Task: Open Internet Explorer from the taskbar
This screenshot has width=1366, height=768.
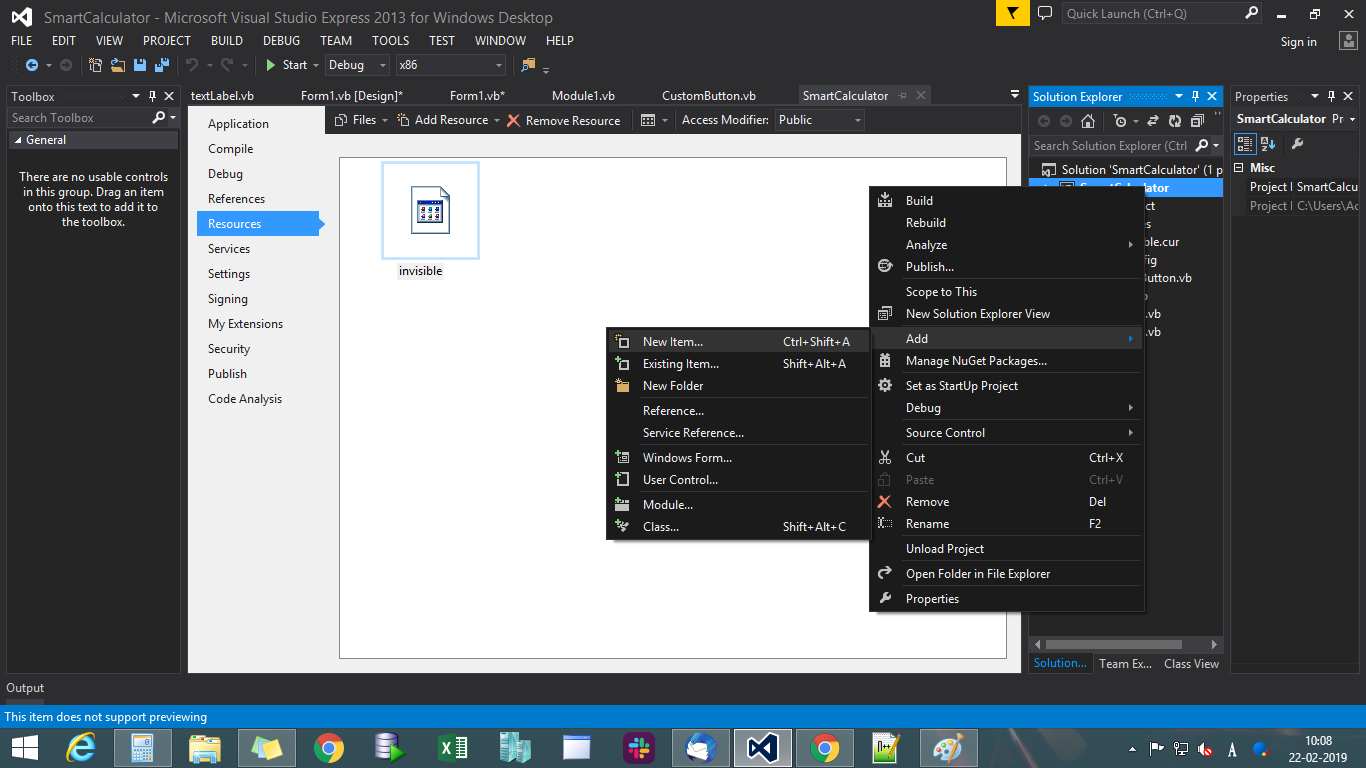Action: 80,747
